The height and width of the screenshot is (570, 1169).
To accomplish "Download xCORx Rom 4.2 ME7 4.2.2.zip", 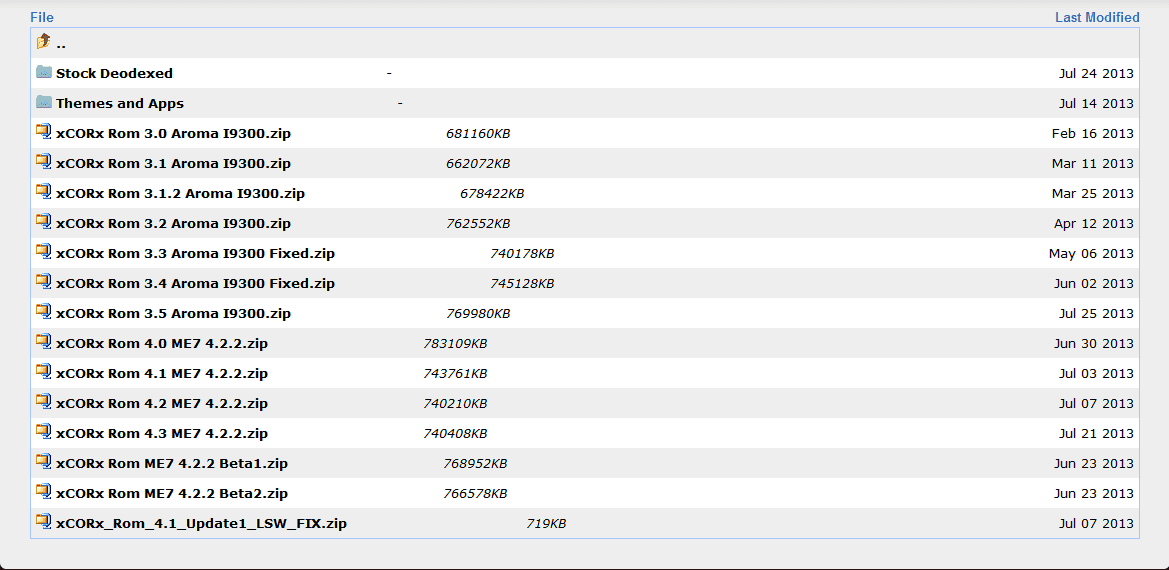I will click(x=162, y=403).
